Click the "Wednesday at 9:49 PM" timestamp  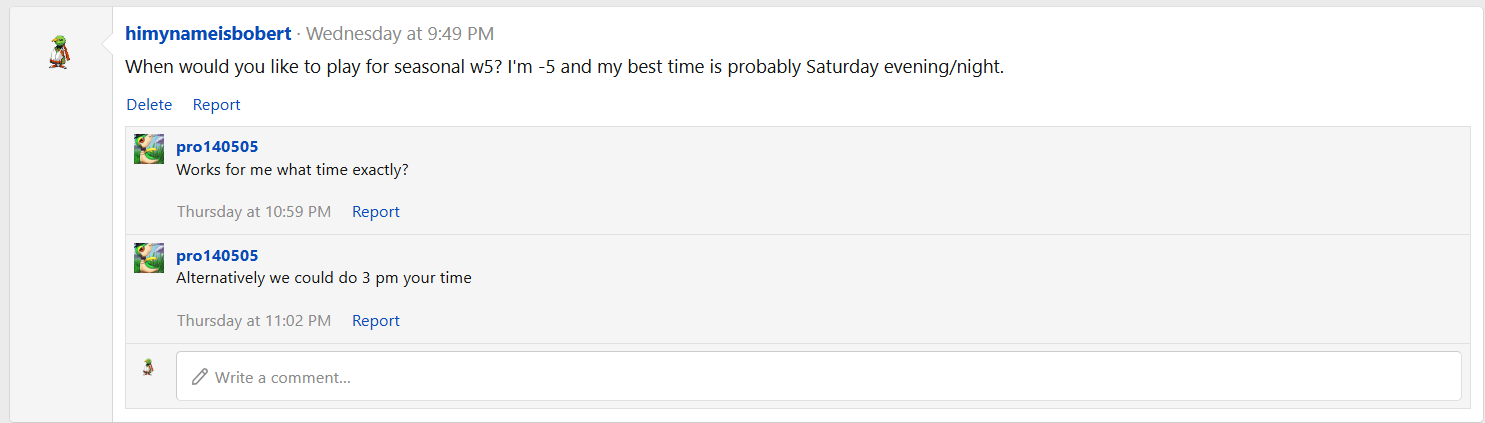(399, 33)
